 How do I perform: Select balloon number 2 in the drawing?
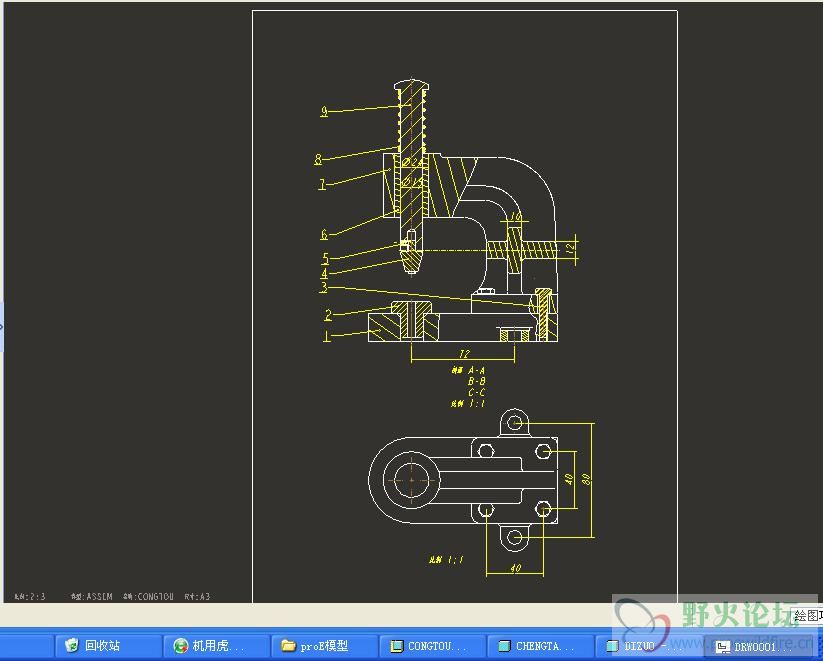(328, 315)
